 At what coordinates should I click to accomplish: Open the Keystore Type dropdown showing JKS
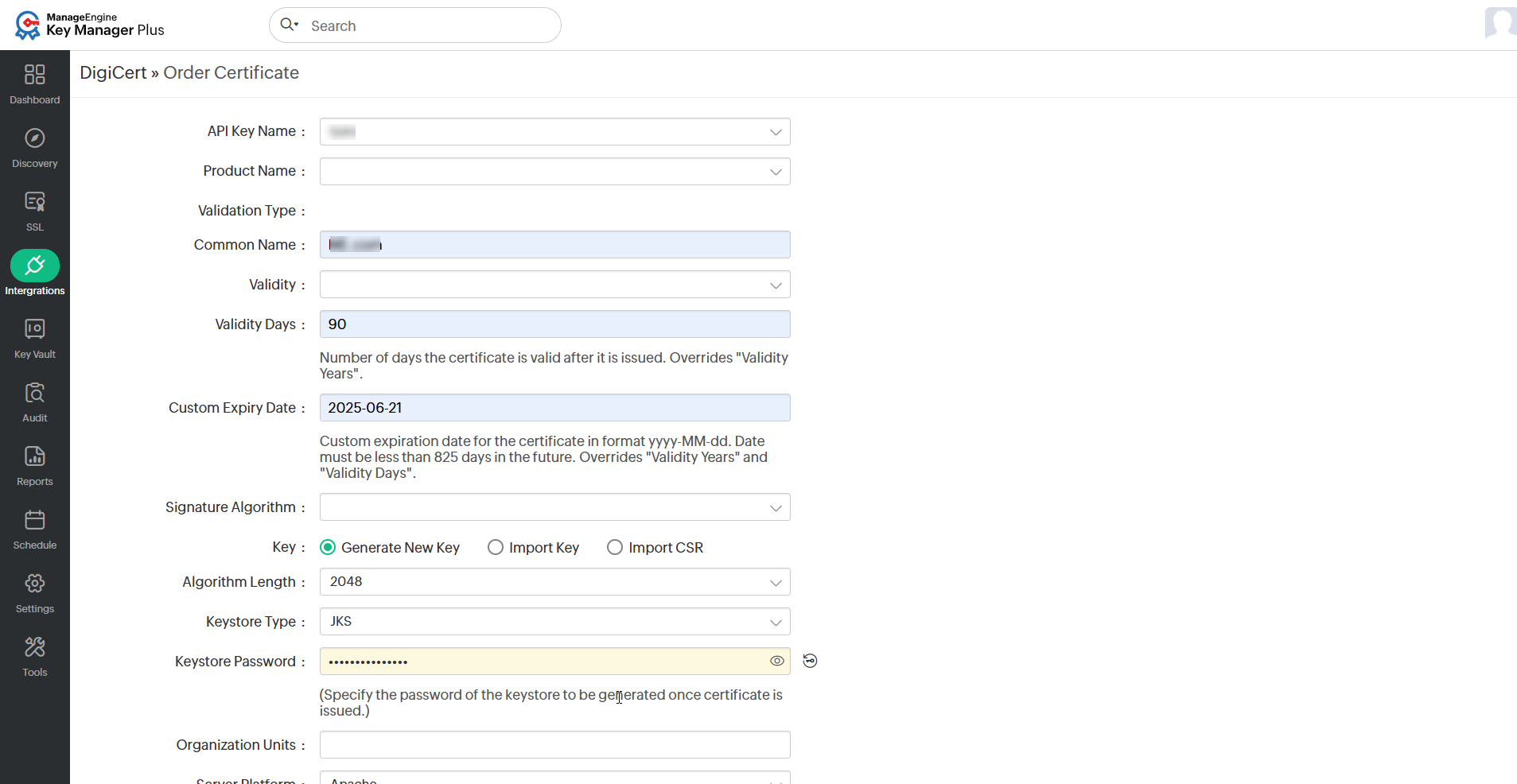(555, 622)
